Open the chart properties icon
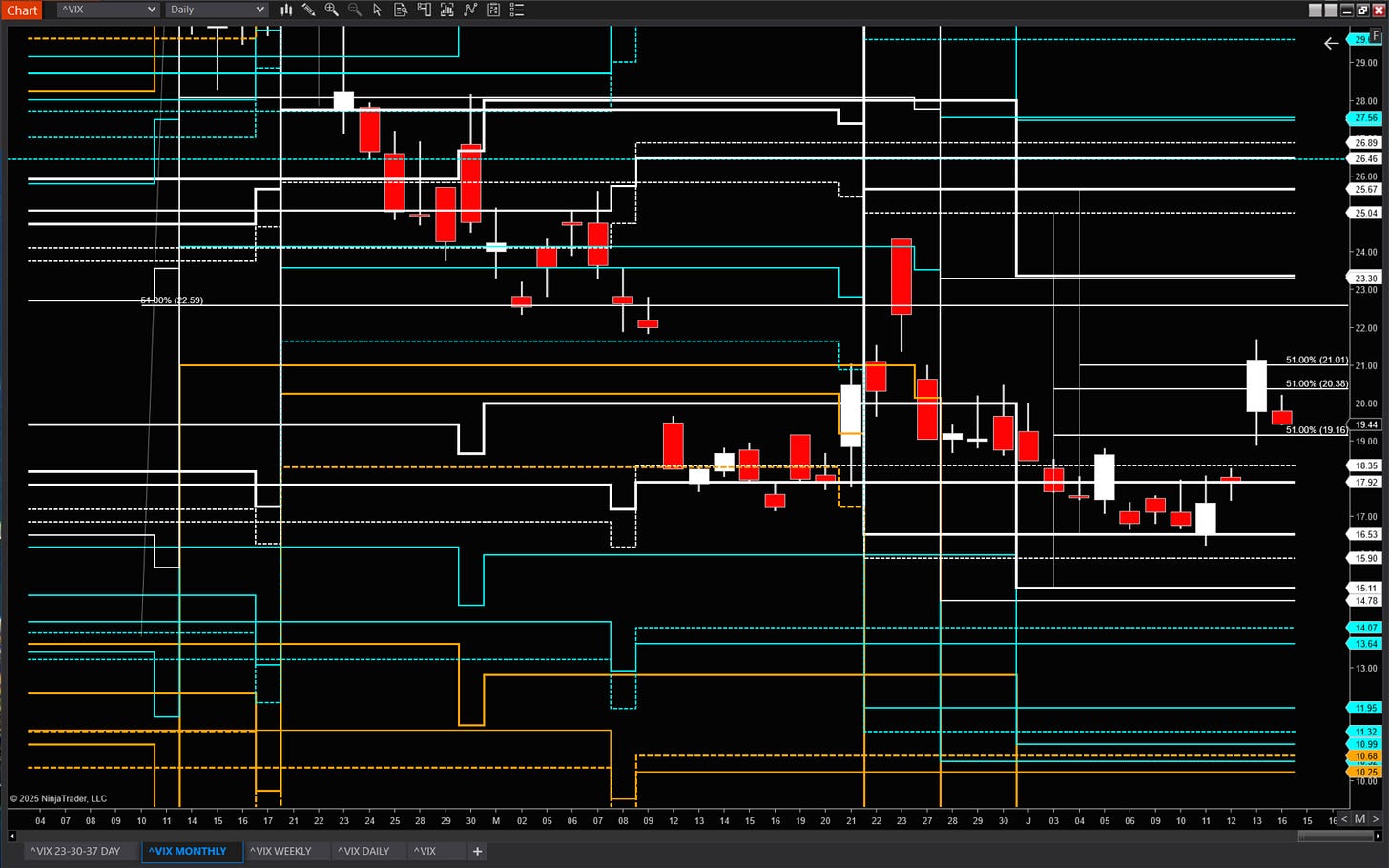The image size is (1389, 868). click(493, 10)
